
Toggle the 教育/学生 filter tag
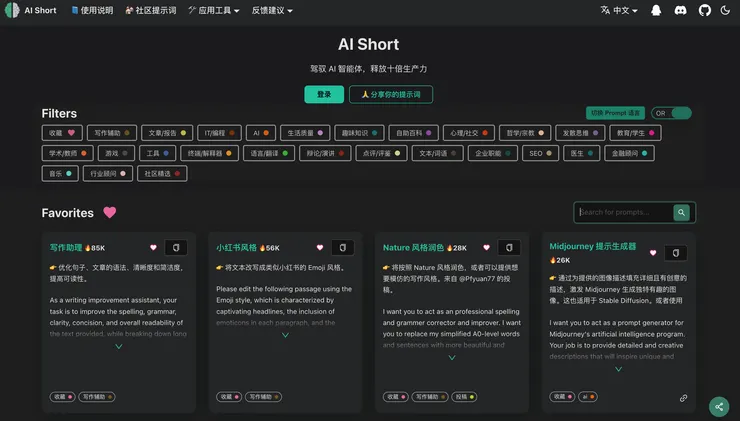click(635, 133)
